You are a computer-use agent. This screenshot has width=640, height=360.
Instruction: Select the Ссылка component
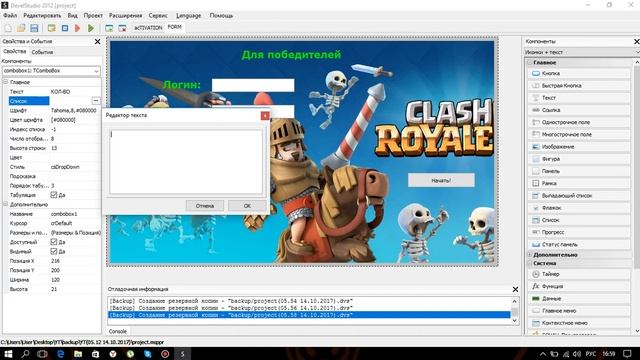pyautogui.click(x=580, y=110)
